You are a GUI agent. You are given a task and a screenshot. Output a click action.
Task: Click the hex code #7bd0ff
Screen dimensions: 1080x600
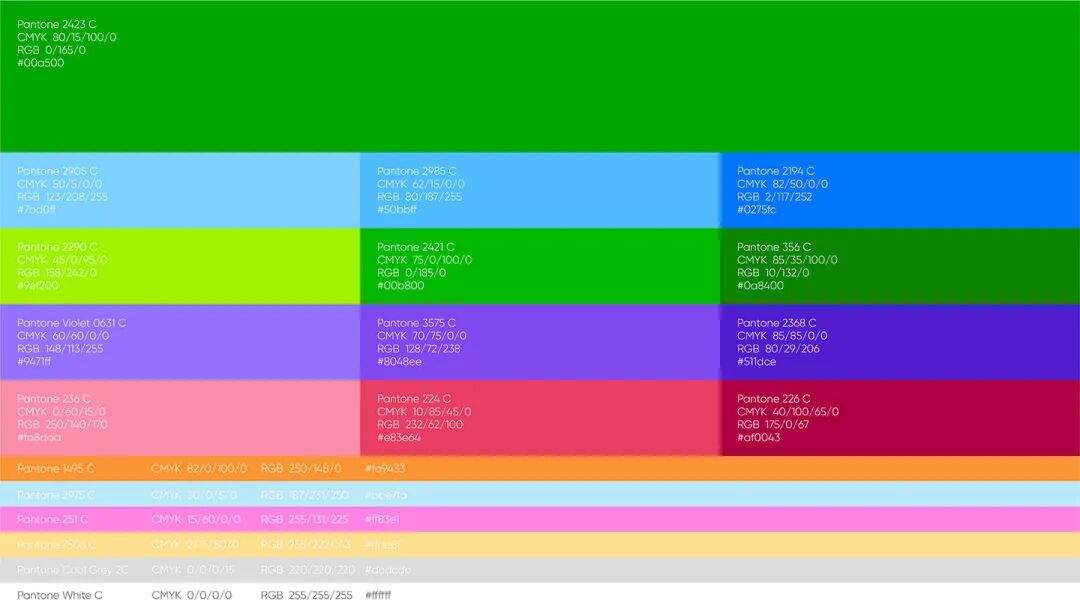[x=37, y=209]
